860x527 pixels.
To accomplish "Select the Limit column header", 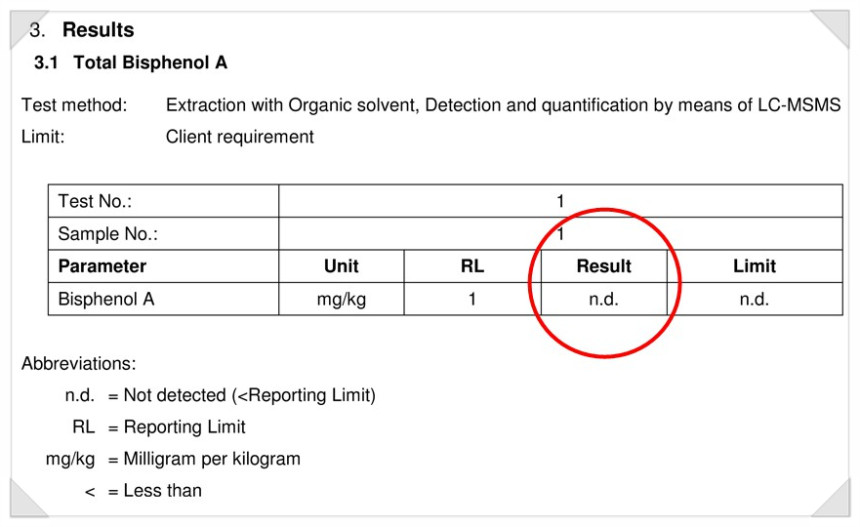I will click(x=755, y=267).
